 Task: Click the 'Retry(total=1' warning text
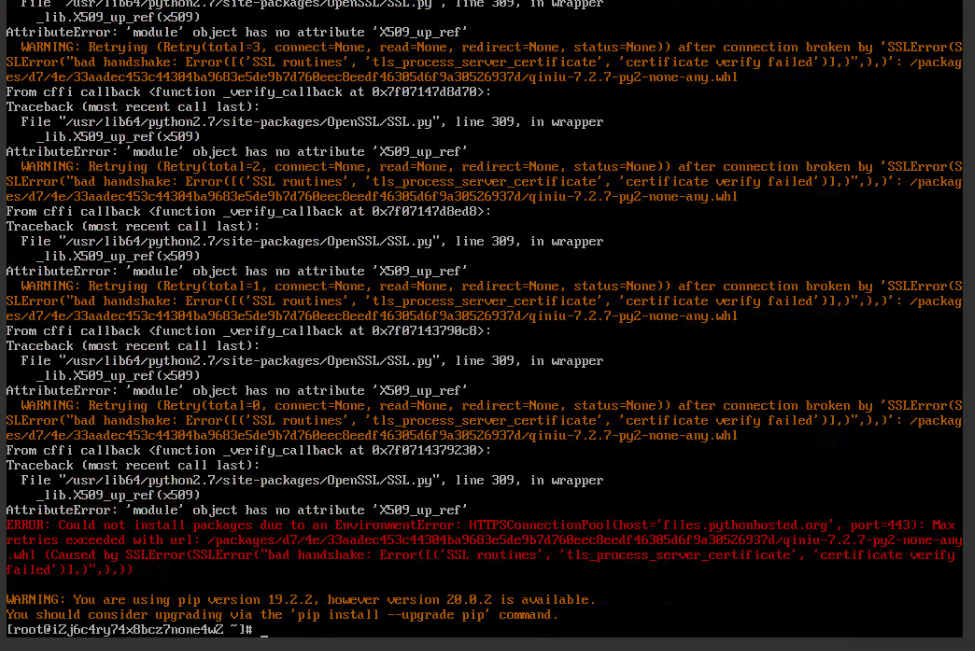click(209, 286)
